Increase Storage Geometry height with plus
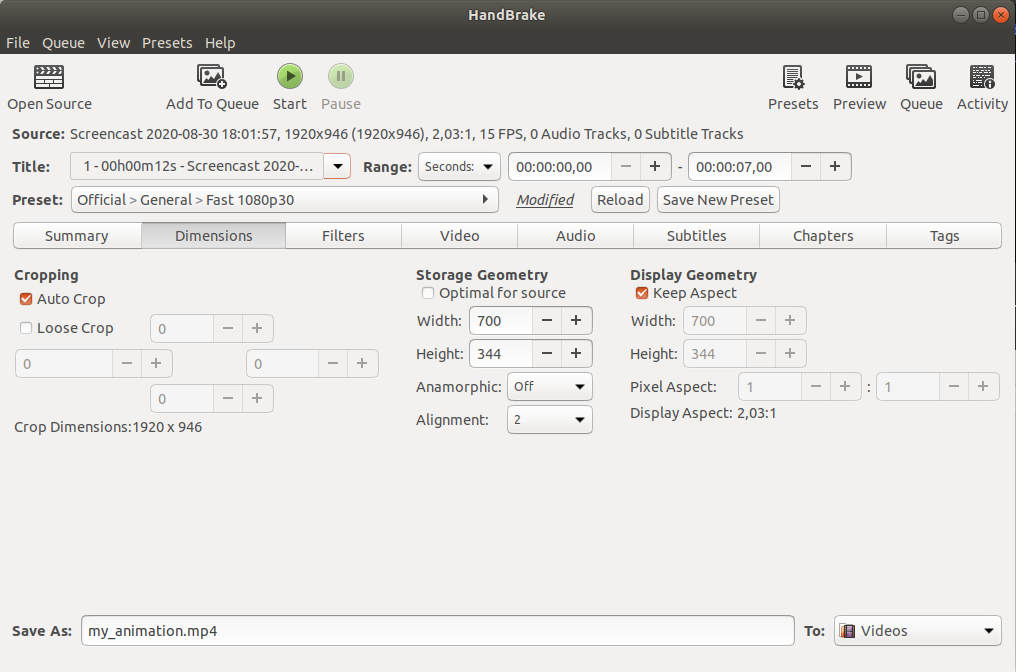 click(576, 354)
